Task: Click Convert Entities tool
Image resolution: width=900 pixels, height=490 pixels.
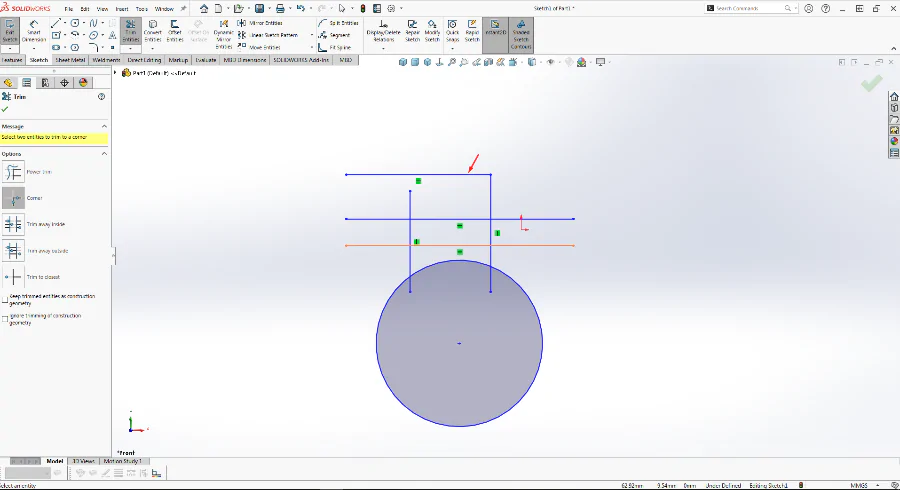Action: pos(153,31)
